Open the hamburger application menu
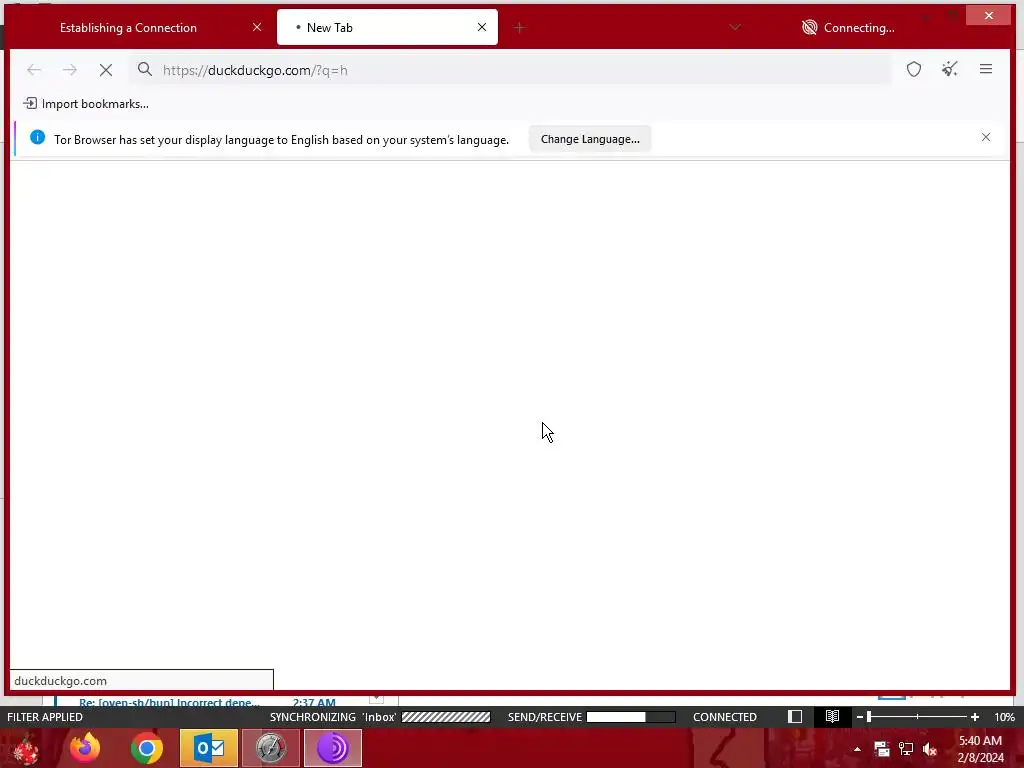This screenshot has height=768, width=1024. pos(985,69)
